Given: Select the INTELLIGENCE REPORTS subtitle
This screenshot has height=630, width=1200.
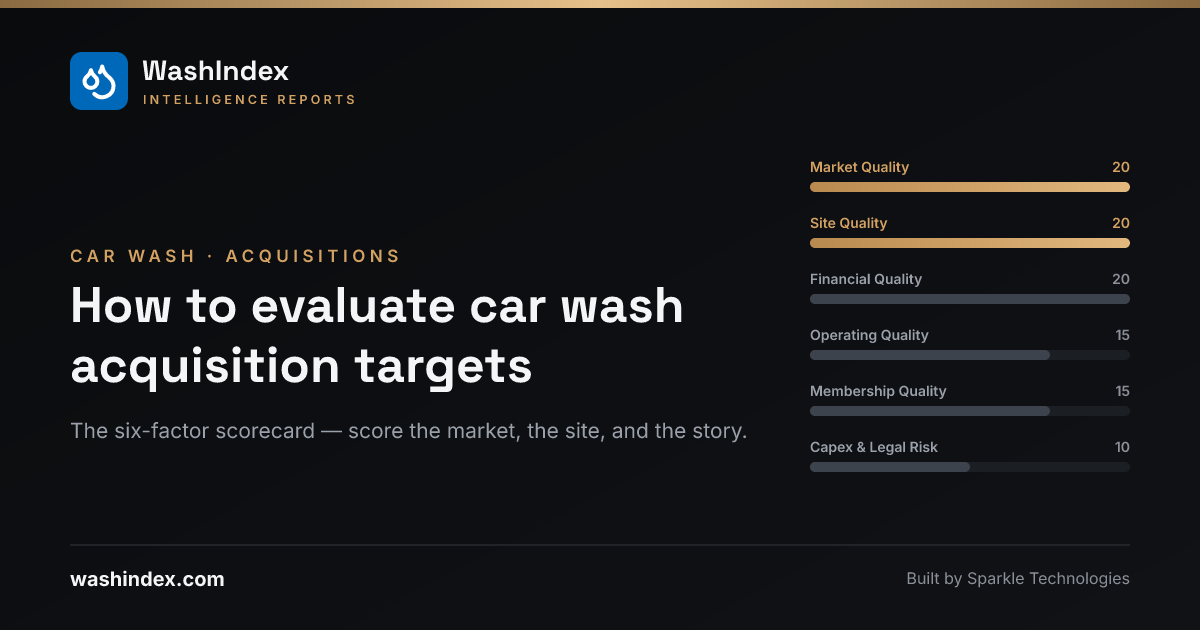Looking at the screenshot, I should (x=249, y=100).
